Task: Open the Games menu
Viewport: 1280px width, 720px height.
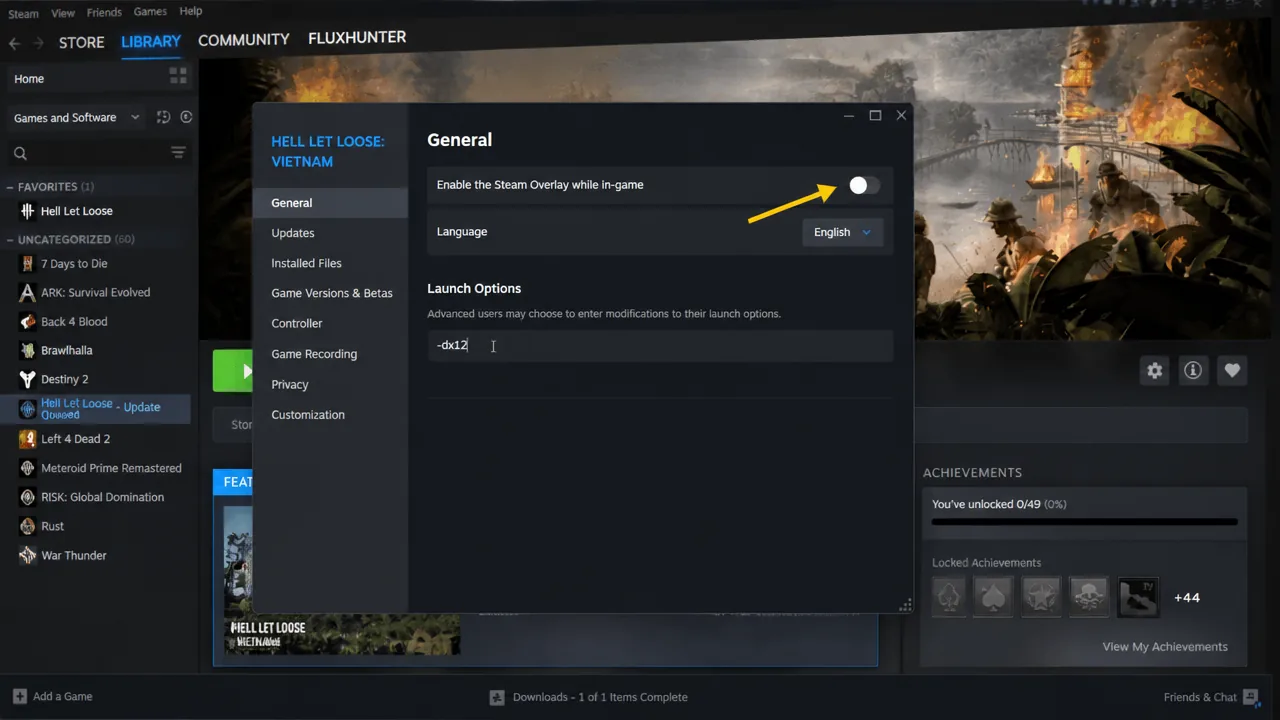Action: (x=150, y=12)
